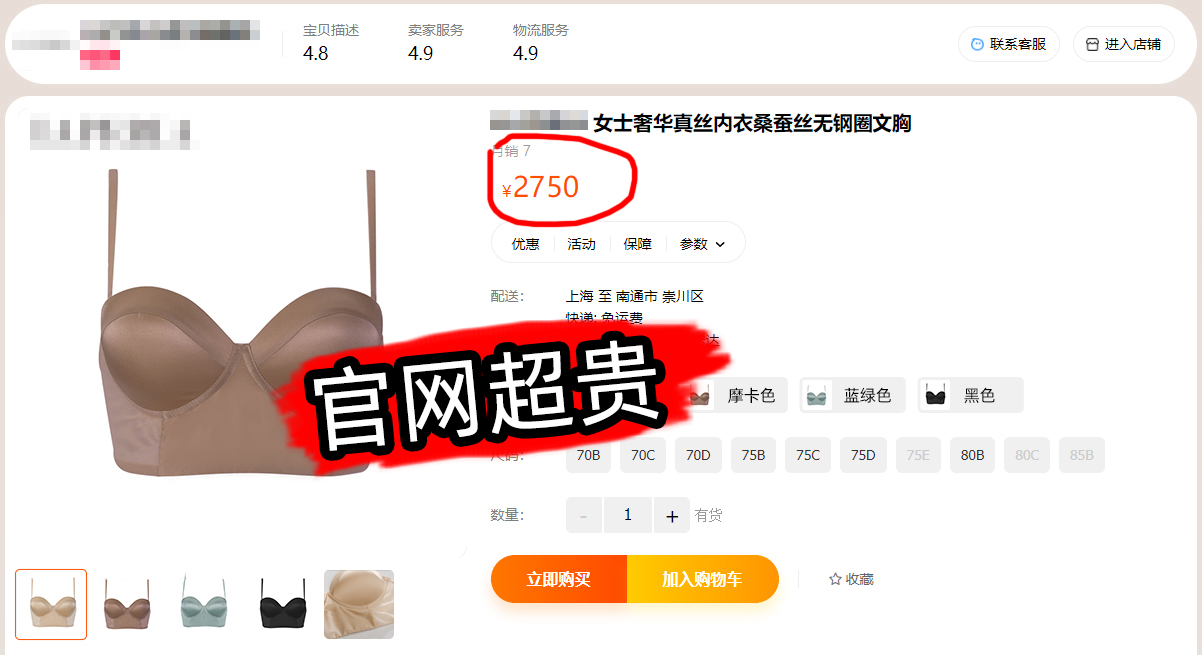Increase quantity with the plus button
This screenshot has height=655, width=1202.
672,516
